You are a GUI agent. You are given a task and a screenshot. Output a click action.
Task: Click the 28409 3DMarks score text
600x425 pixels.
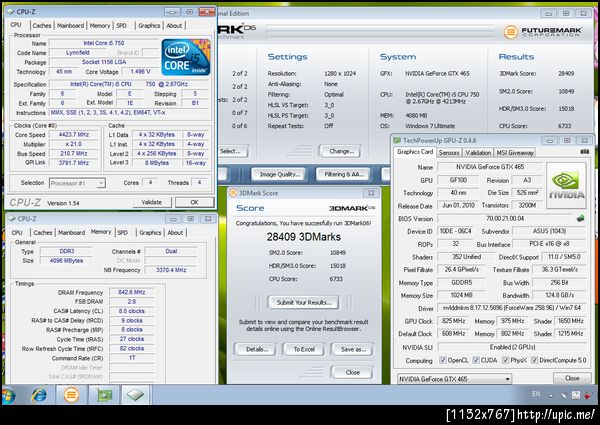303,237
